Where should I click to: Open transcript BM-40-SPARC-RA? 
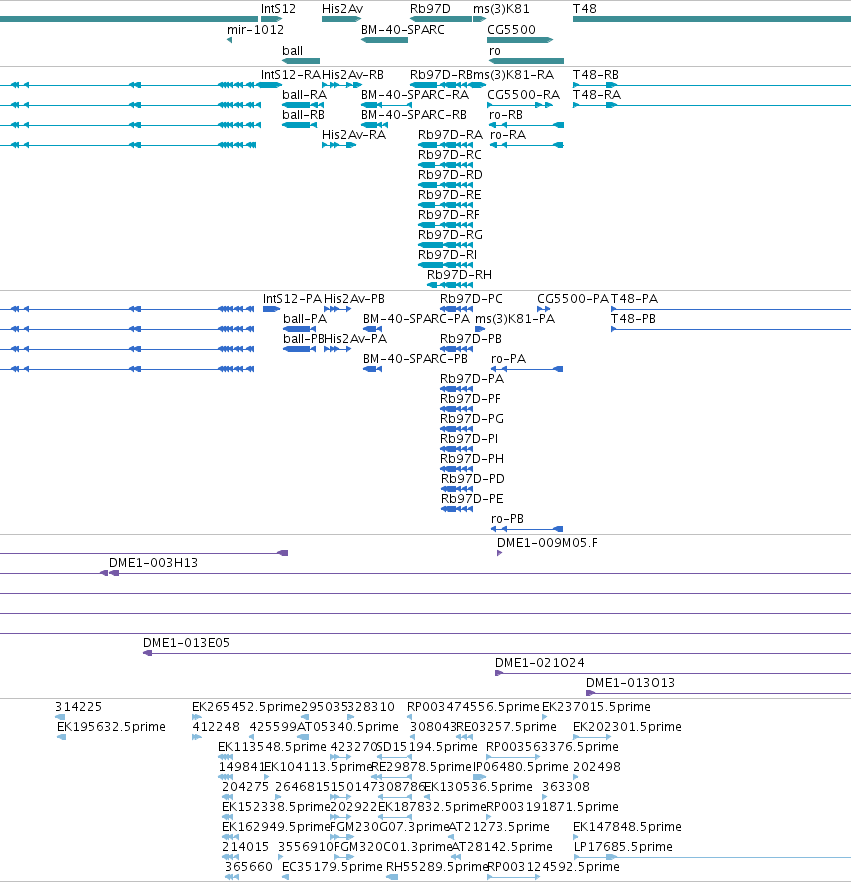pyautogui.click(x=415, y=95)
